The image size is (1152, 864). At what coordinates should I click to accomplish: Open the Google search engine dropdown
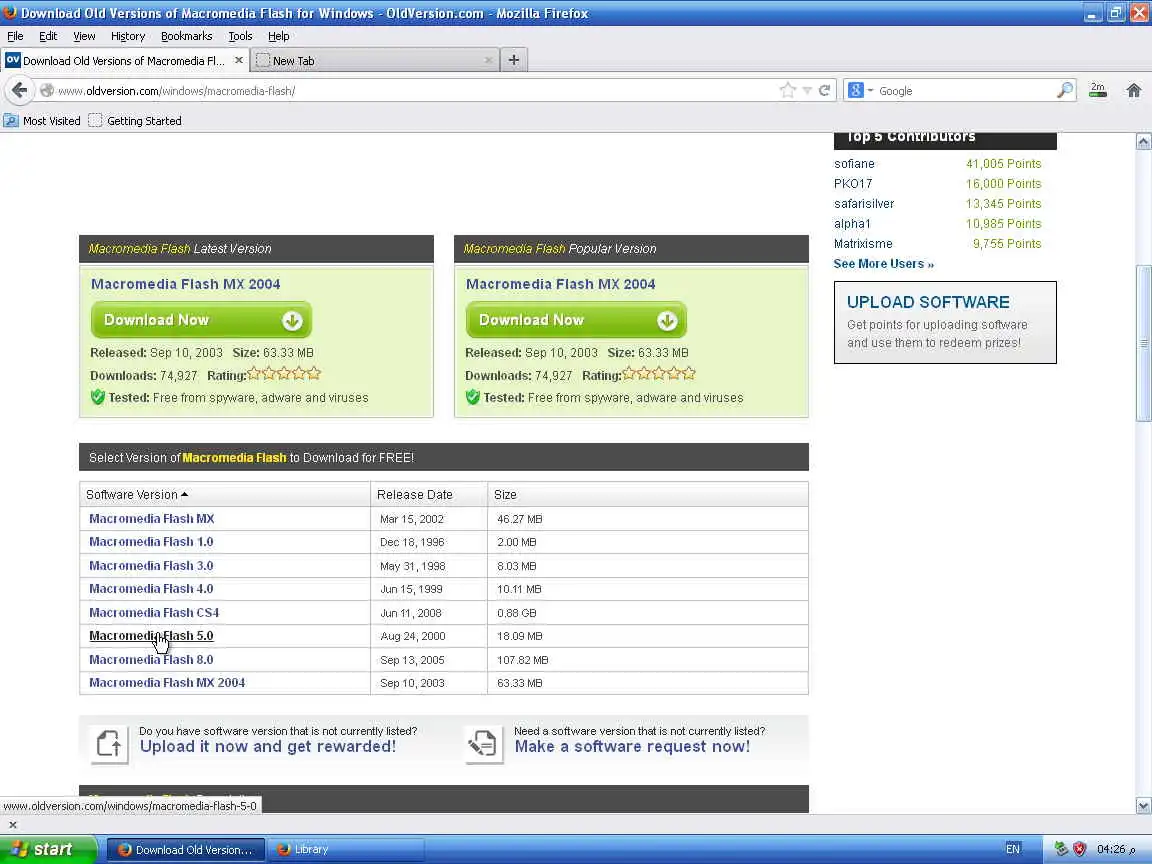(x=860, y=90)
